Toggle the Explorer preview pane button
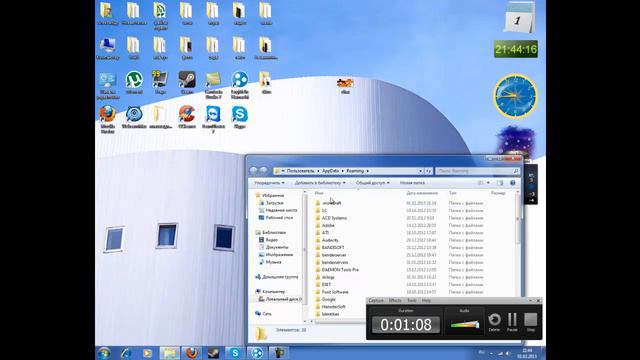 [x=500, y=183]
